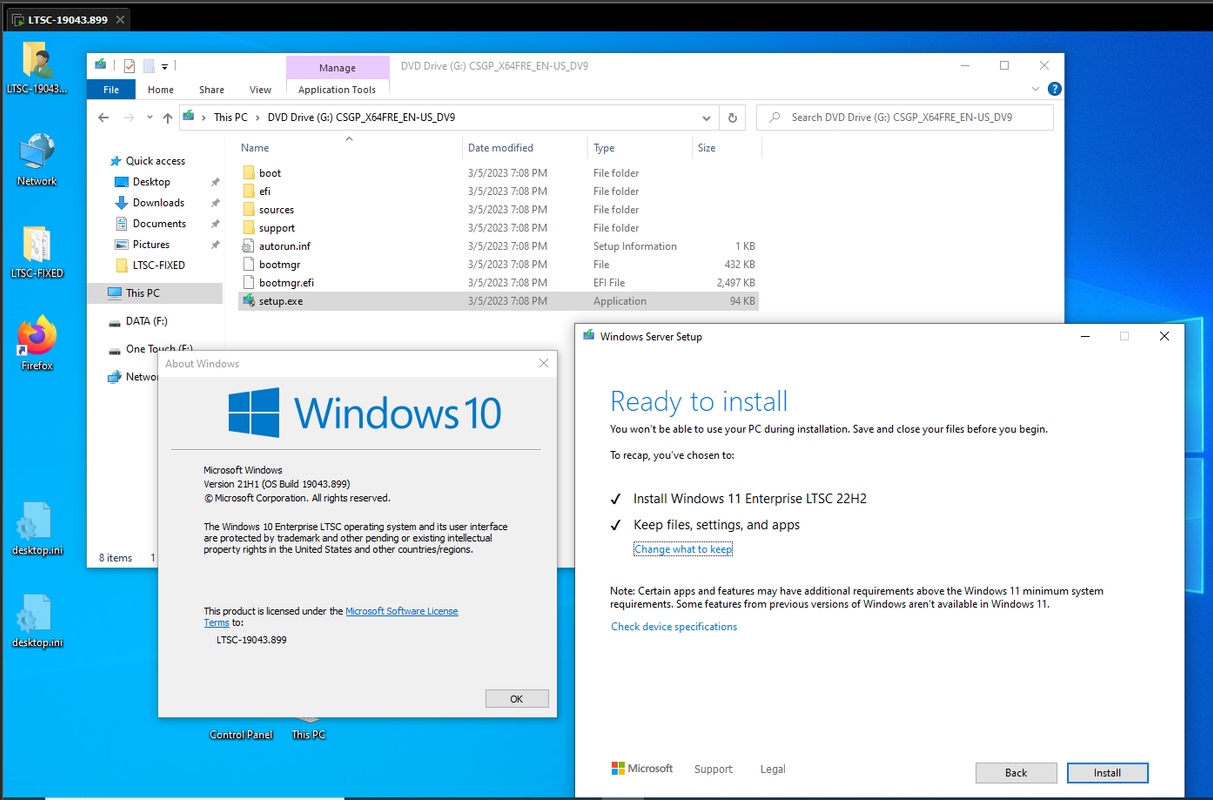1213x800 pixels.
Task: Click the Manage contextual tab
Action: pyautogui.click(x=337, y=68)
